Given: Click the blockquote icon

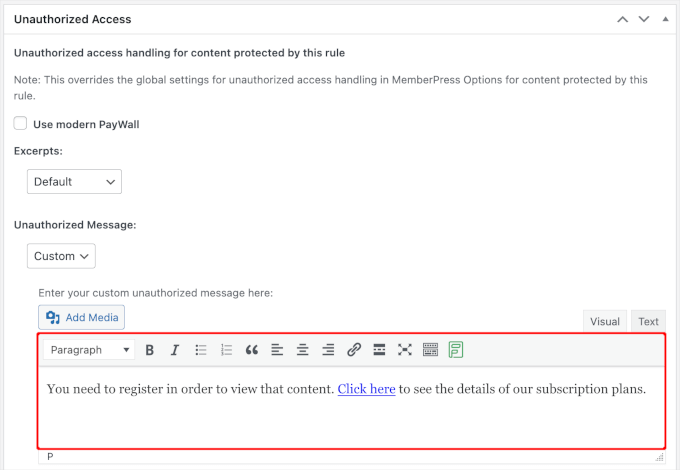Looking at the screenshot, I should (252, 350).
